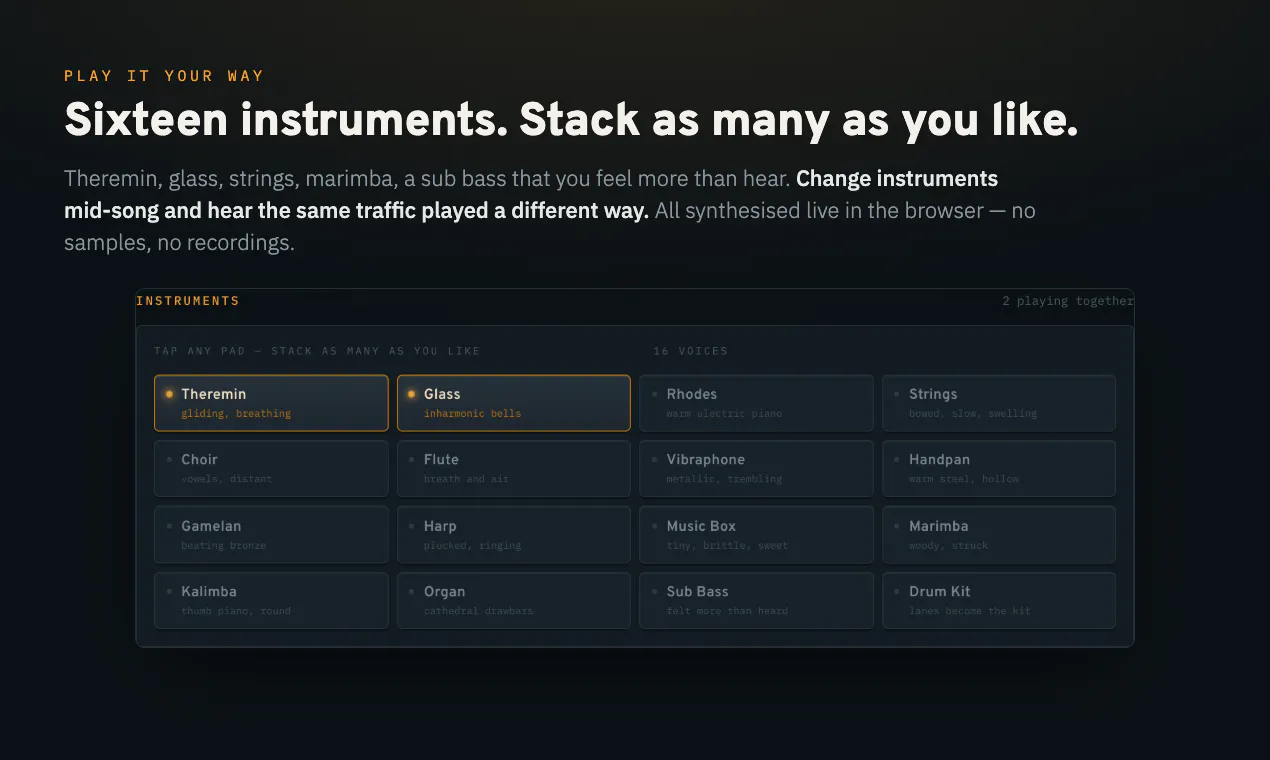
Task: Enable the Organ cathedral drawbars pad
Action: [x=514, y=600]
